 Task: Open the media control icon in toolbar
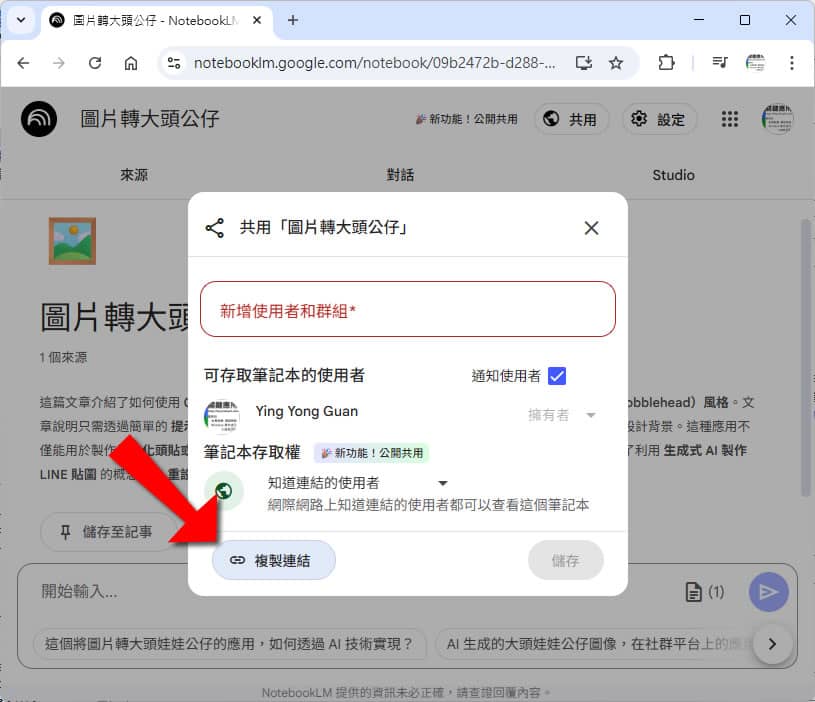[720, 63]
